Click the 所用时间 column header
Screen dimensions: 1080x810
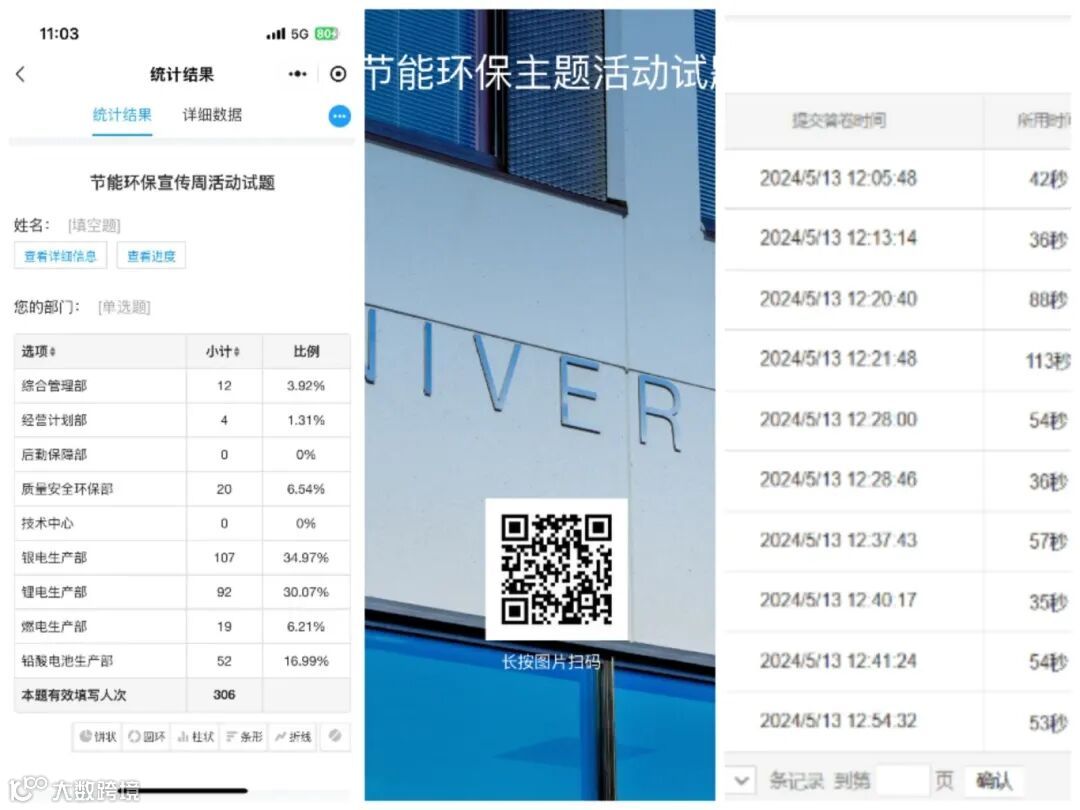point(1043,121)
